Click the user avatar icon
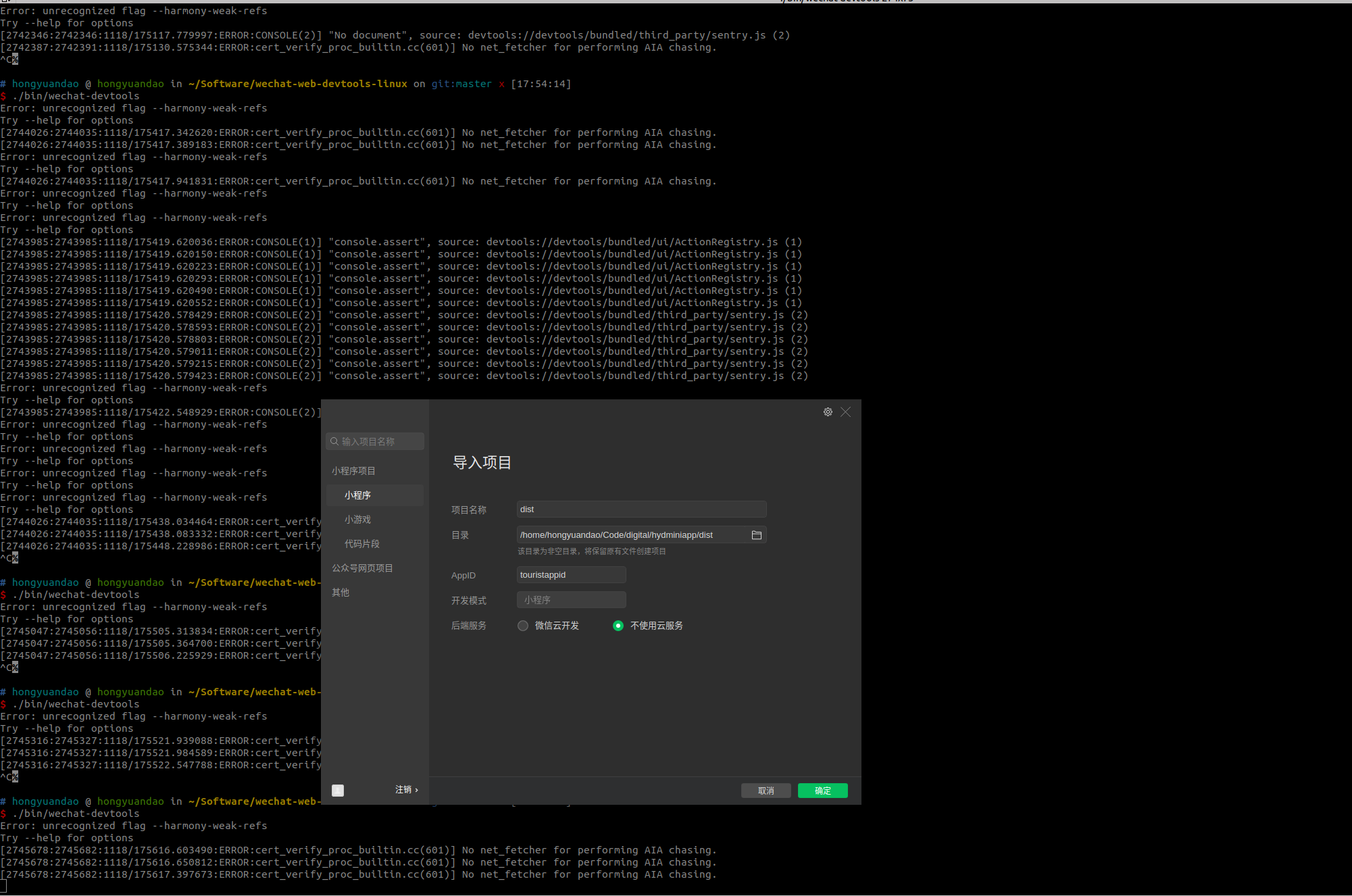The width and height of the screenshot is (1352, 896). [338, 791]
